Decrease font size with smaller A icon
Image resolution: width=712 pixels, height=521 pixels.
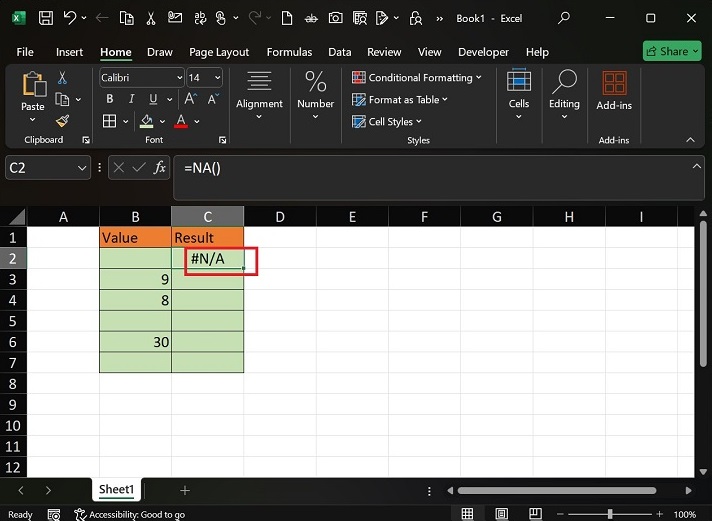click(x=213, y=99)
